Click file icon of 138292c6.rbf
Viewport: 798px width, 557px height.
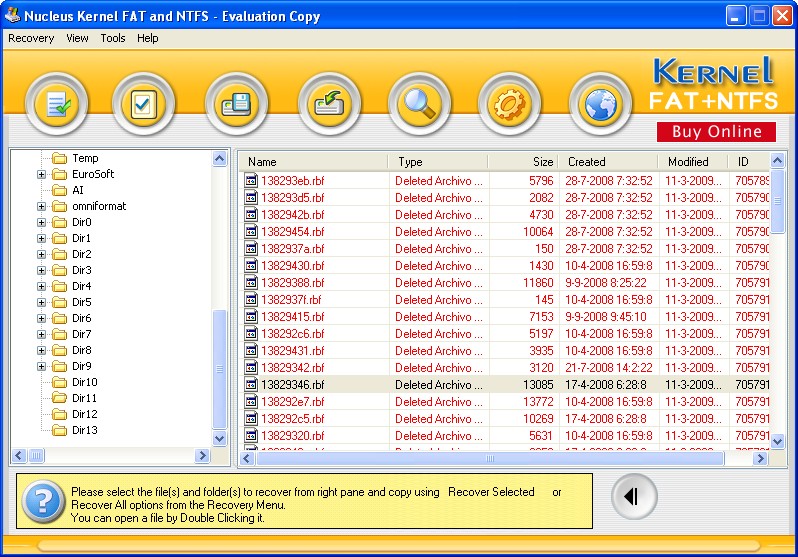point(251,333)
